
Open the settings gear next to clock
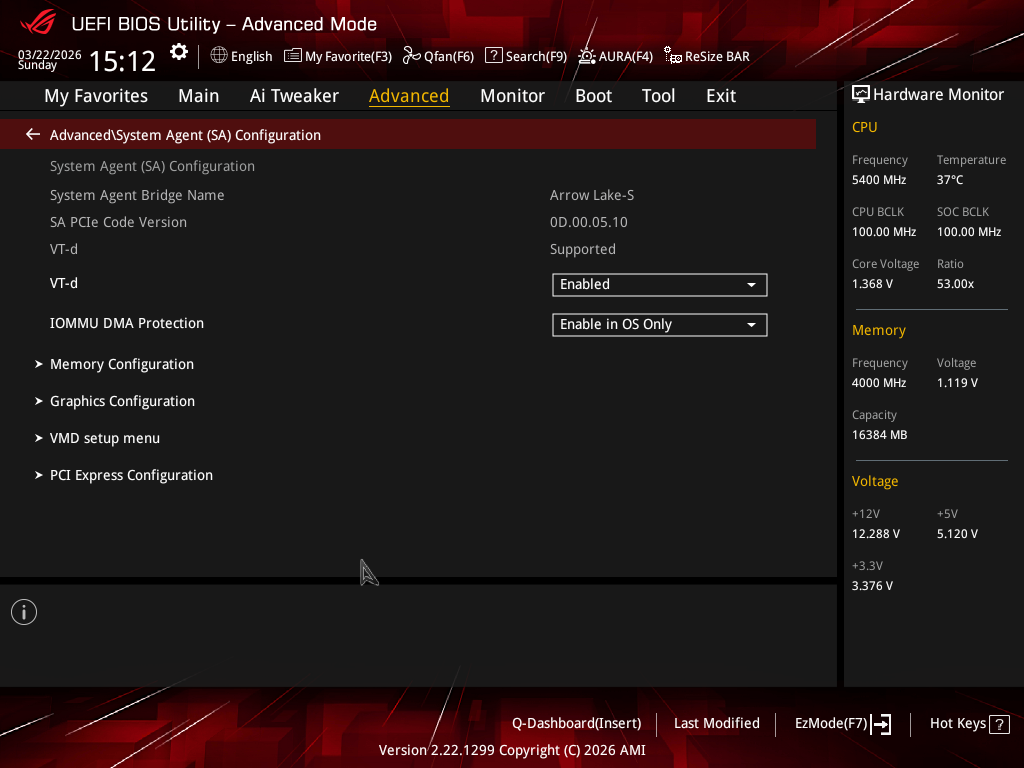[179, 52]
